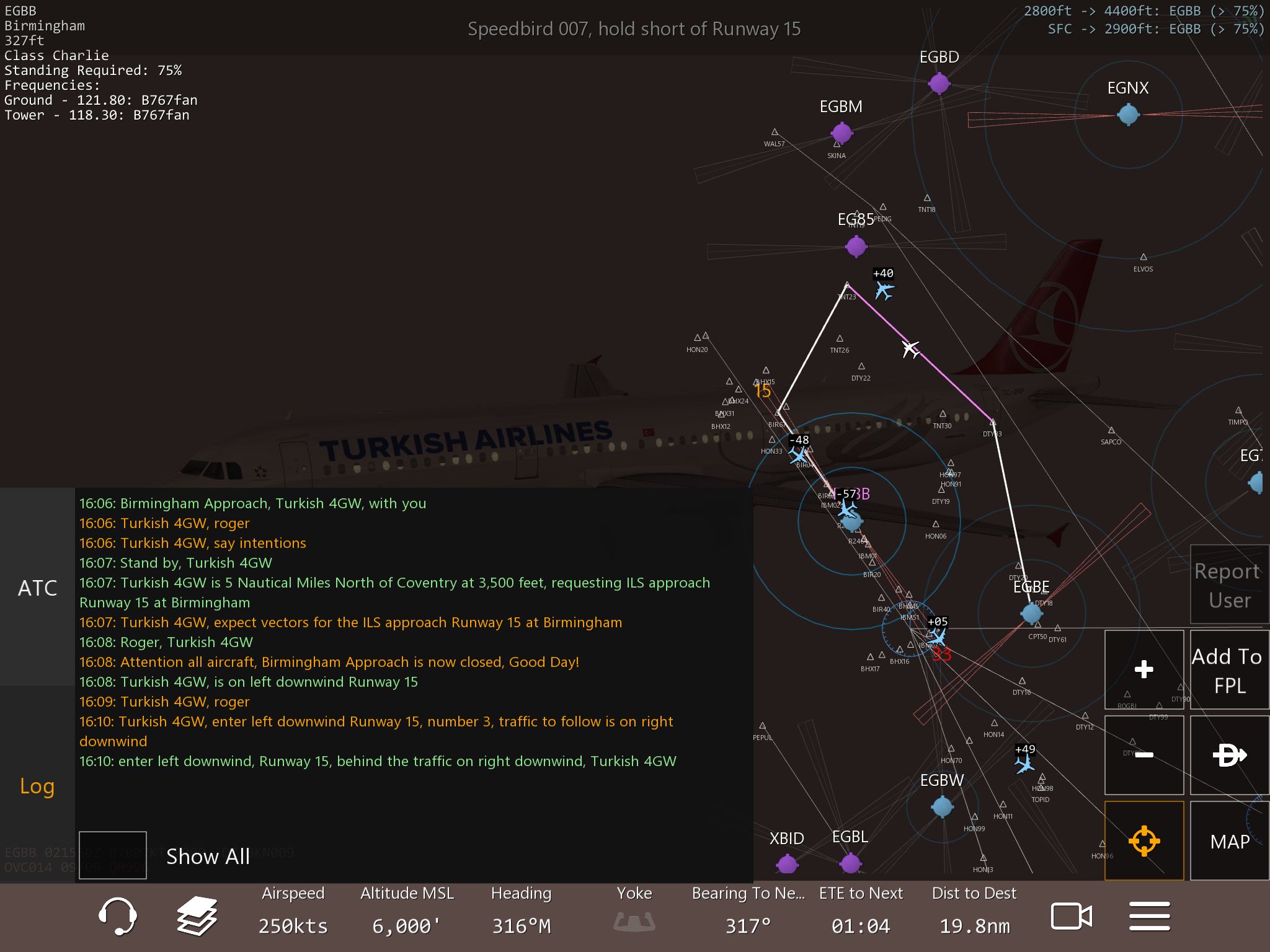Open the ATC headset communication icon
This screenshot has width=1270, height=952.
pyautogui.click(x=117, y=916)
